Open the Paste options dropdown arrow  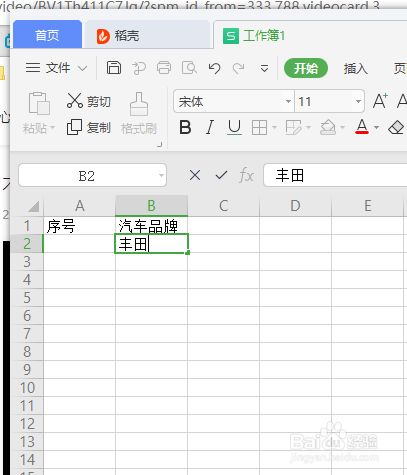click(52, 128)
